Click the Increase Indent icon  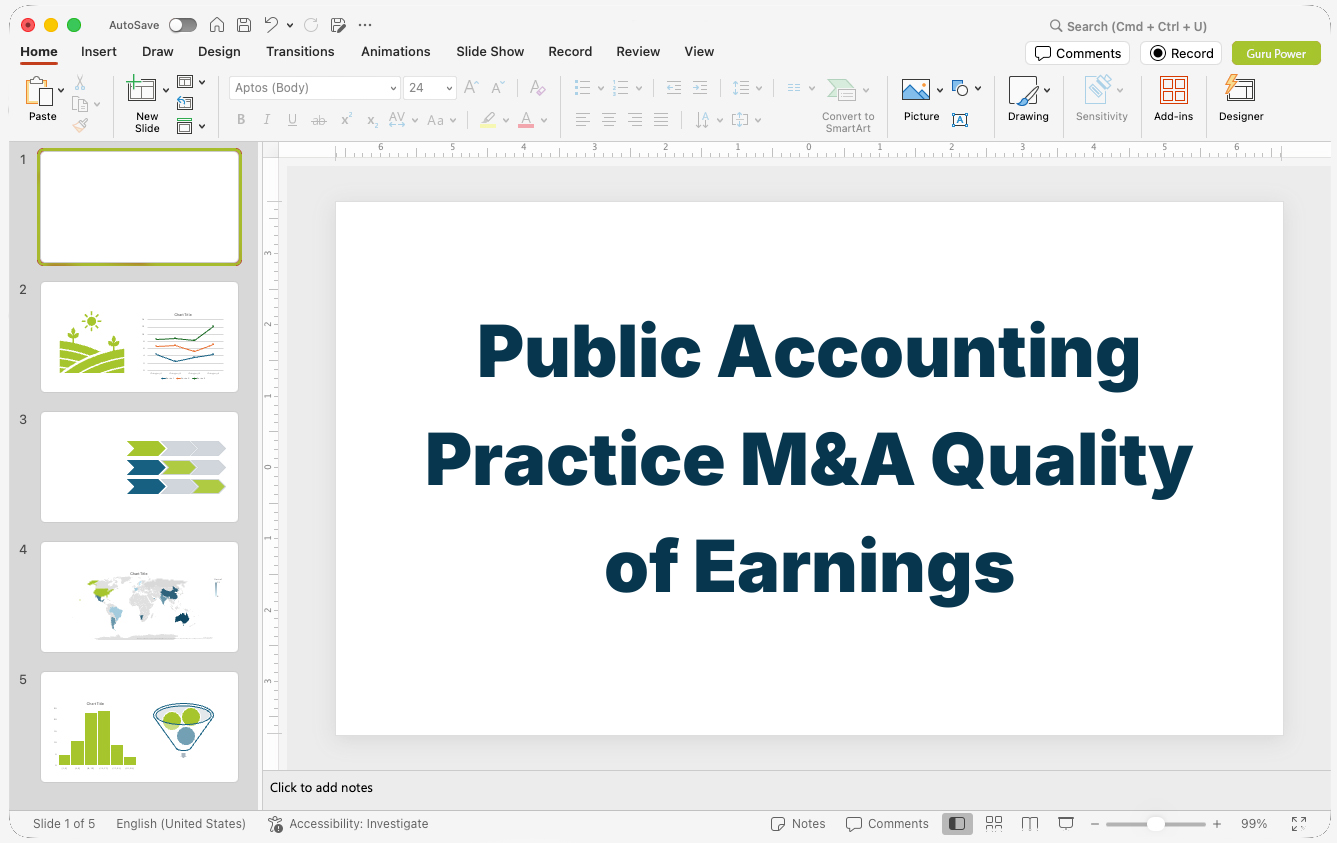[700, 88]
